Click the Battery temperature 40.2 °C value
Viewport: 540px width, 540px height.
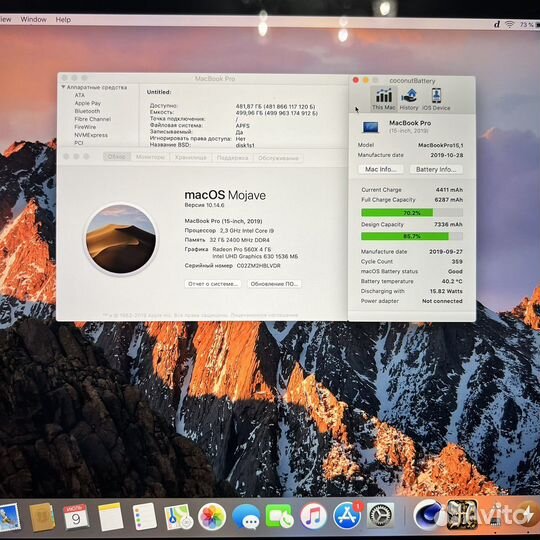click(452, 281)
